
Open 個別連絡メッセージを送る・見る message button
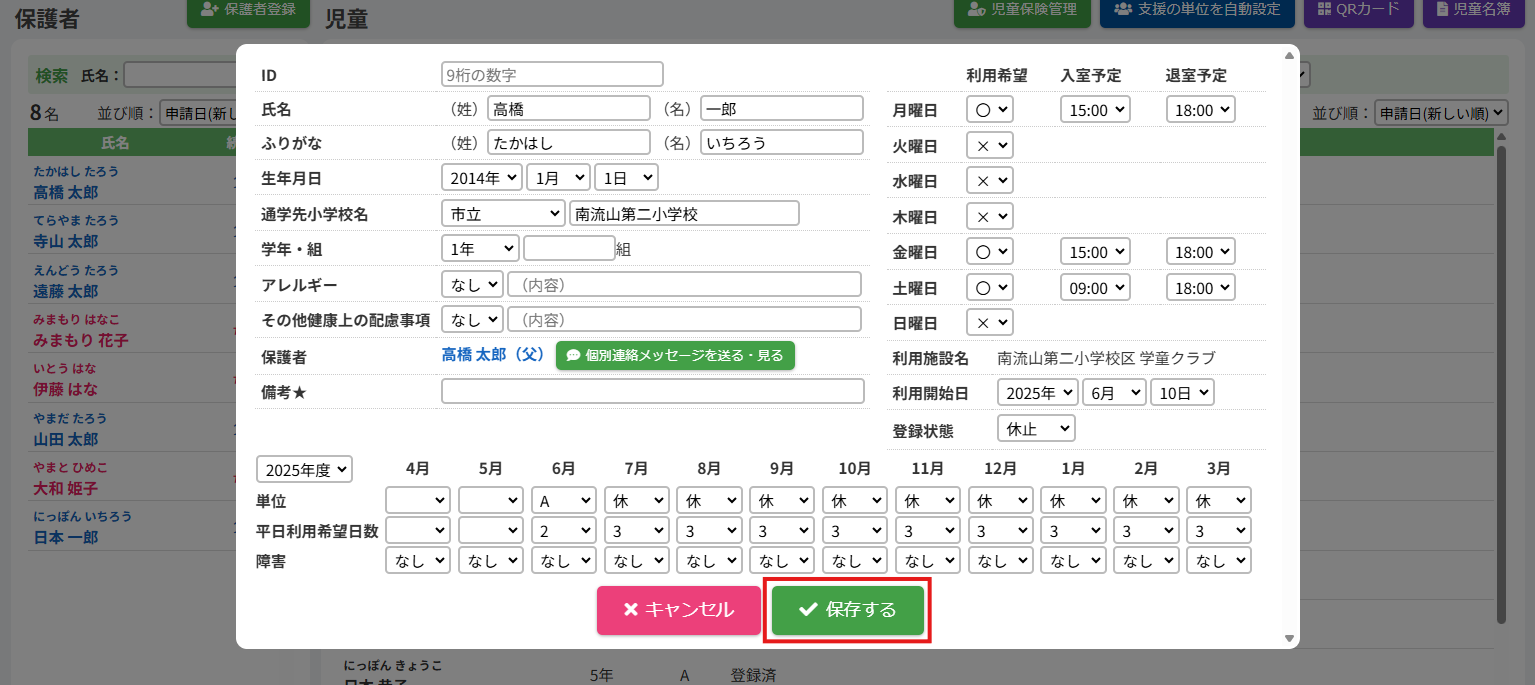(x=675, y=356)
